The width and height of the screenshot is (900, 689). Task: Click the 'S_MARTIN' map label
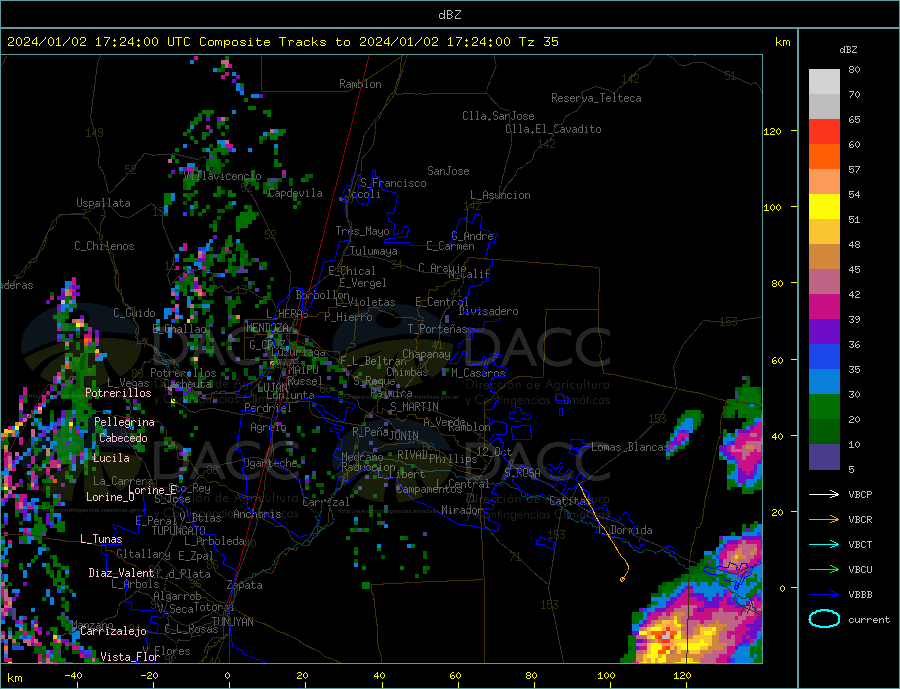coord(414,407)
